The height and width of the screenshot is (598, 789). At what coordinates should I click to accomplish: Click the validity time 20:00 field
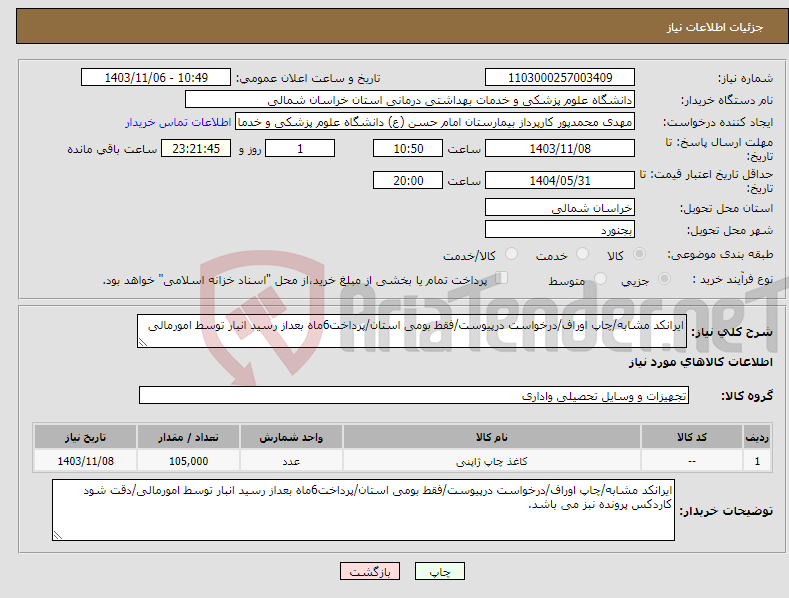tap(408, 180)
